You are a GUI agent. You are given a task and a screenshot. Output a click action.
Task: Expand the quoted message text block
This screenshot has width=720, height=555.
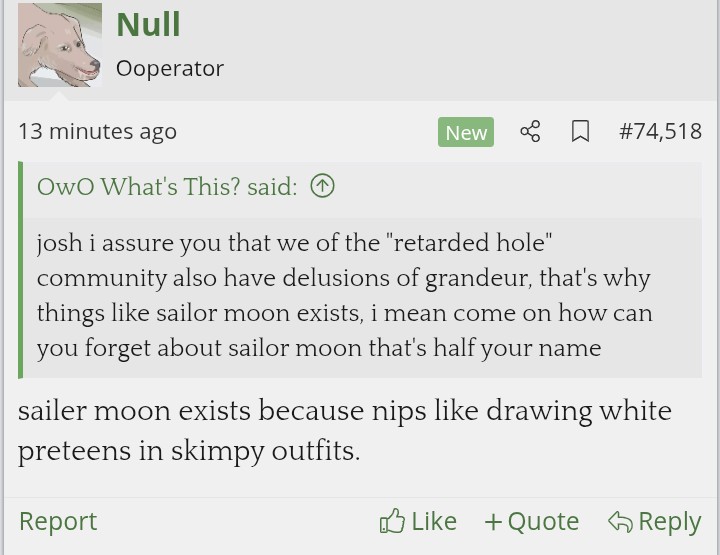pos(345,295)
